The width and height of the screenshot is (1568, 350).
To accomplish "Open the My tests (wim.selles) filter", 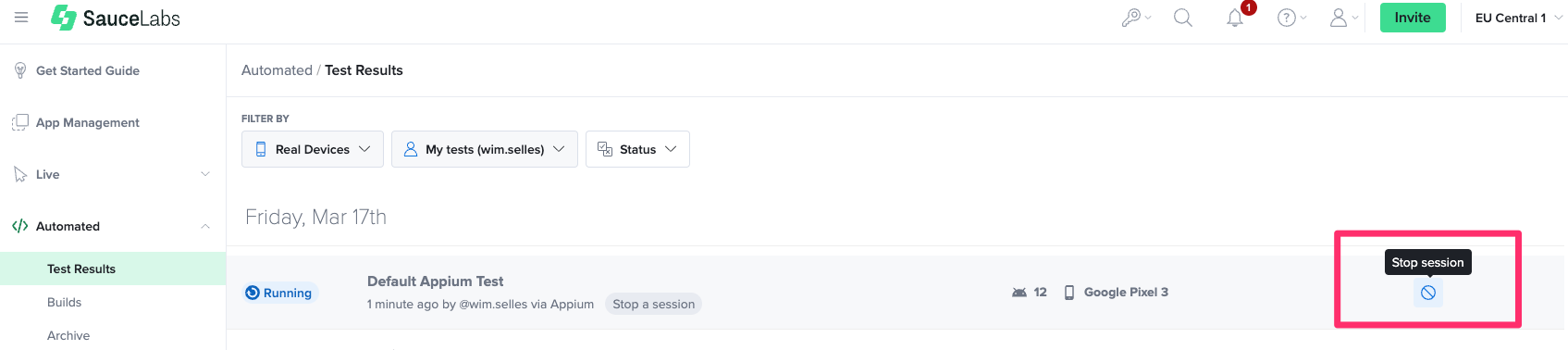I will click(485, 149).
